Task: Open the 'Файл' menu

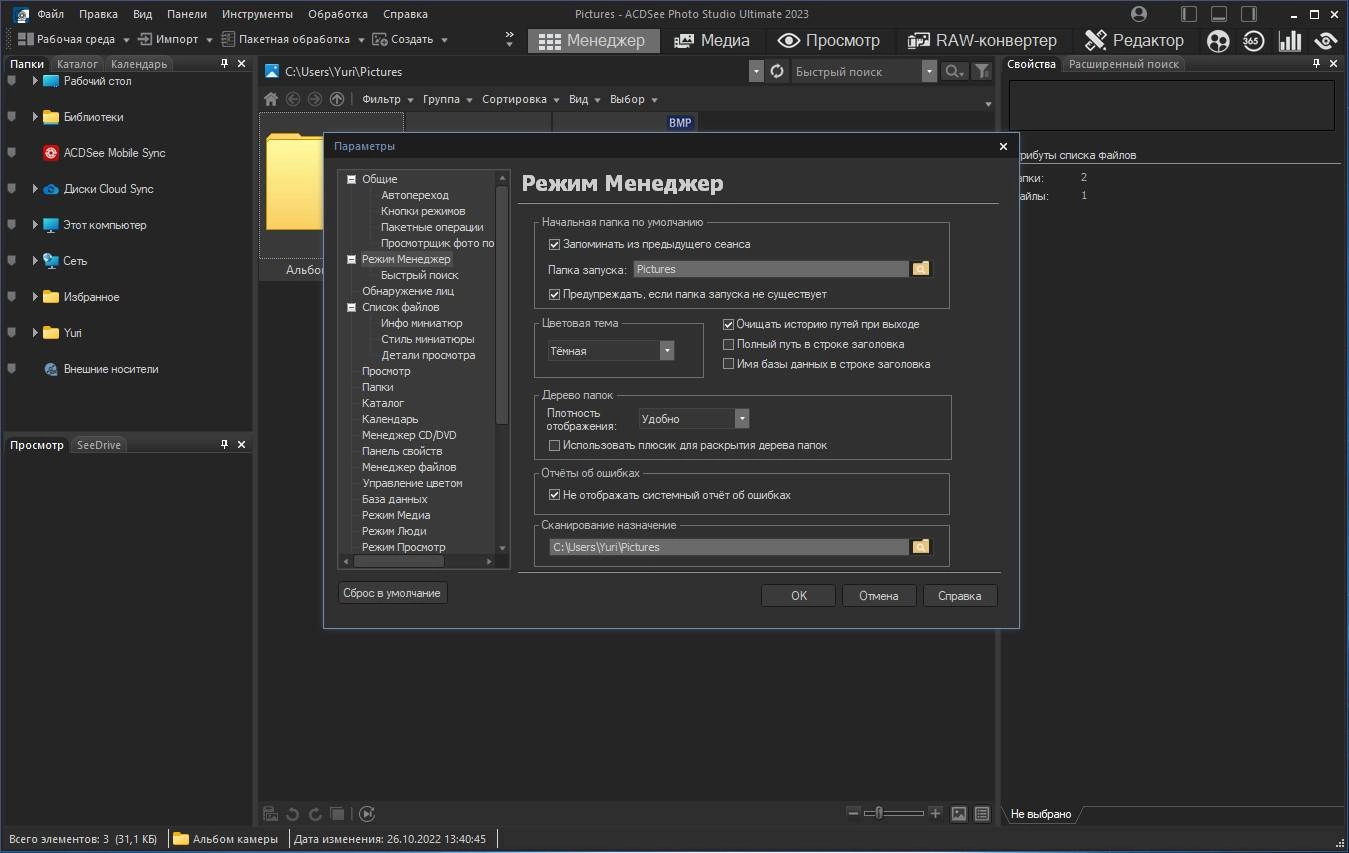Action: (x=50, y=14)
